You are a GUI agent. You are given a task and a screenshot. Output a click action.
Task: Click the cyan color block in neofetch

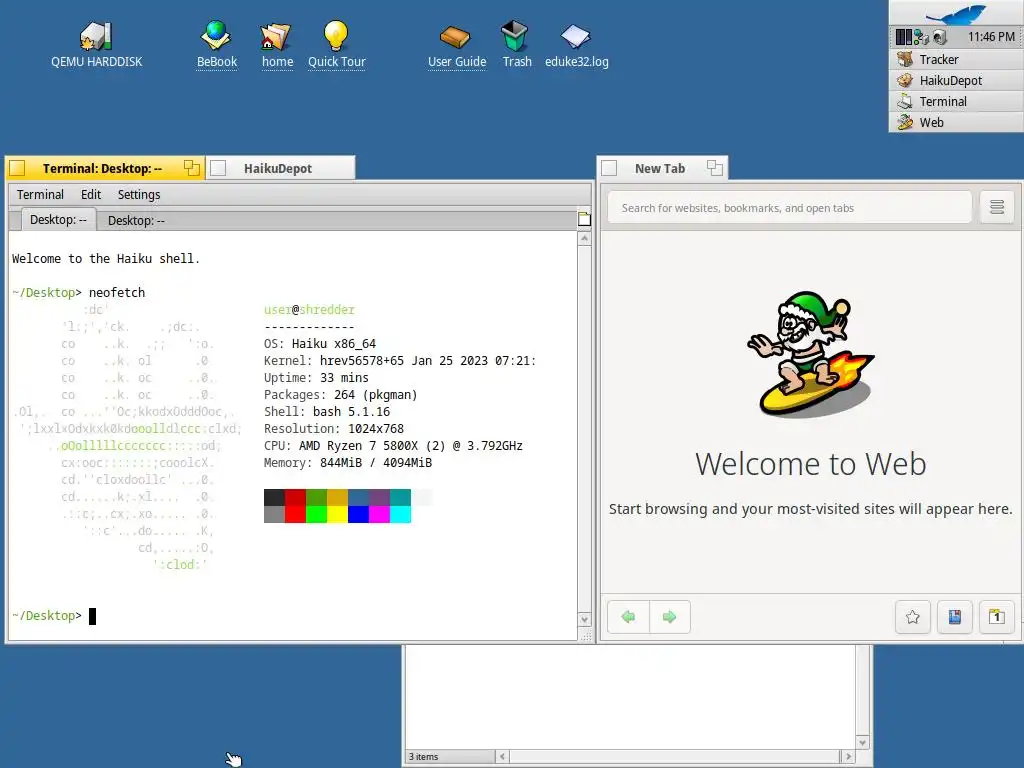(x=400, y=515)
